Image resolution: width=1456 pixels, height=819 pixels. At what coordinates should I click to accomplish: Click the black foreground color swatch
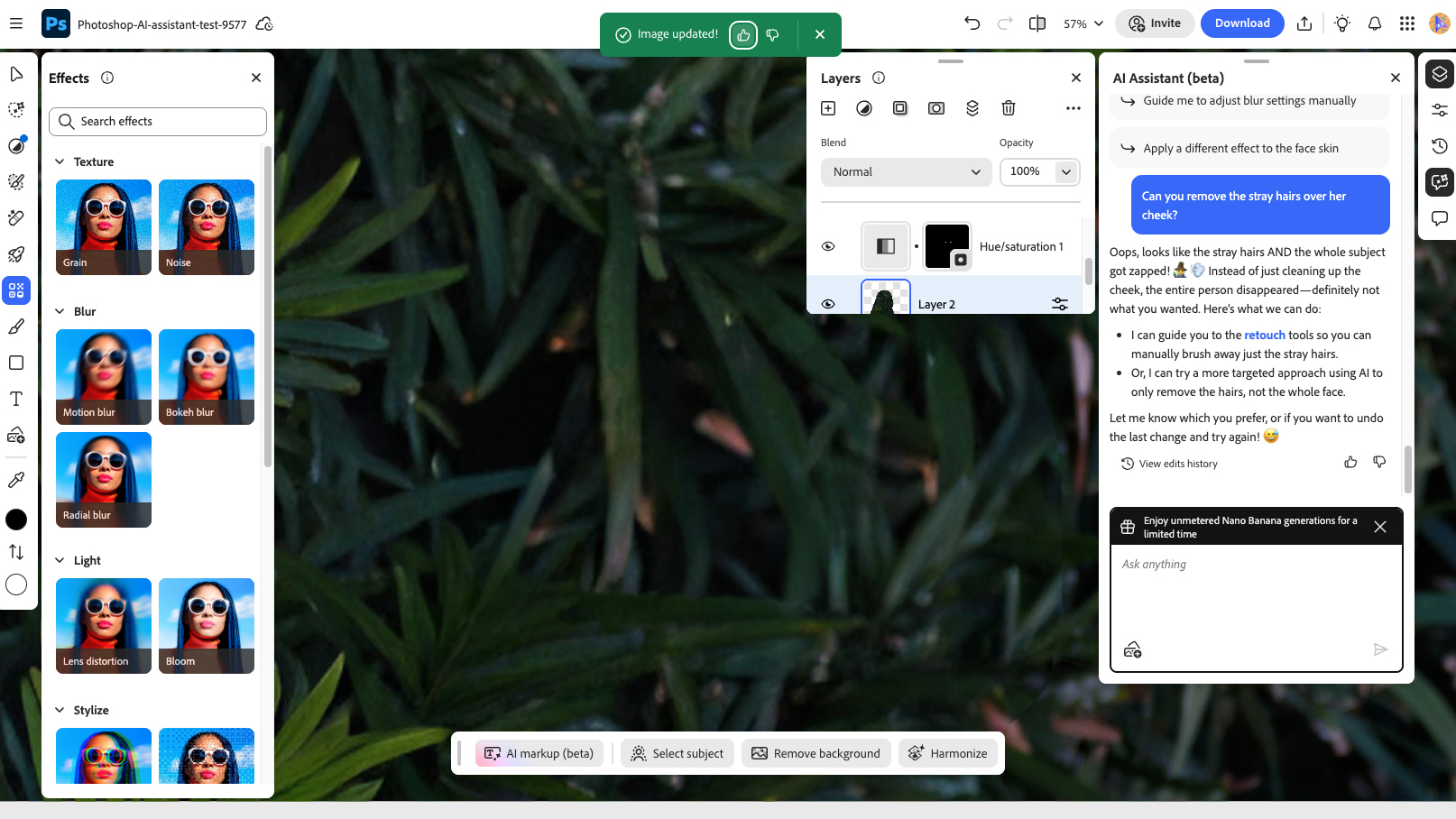16,519
